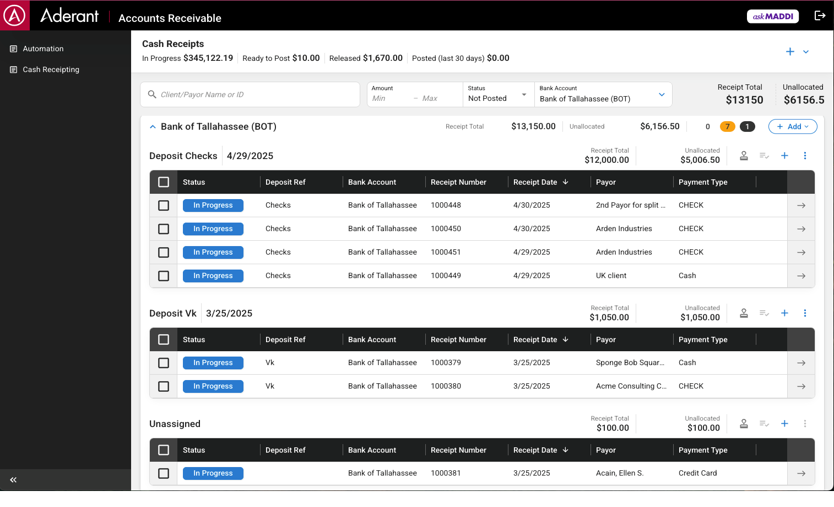Click the Aderant logo icon

[x=14, y=15]
